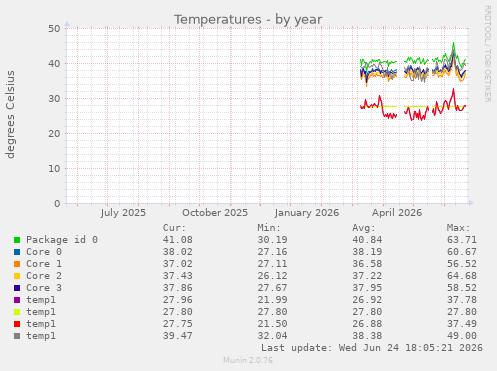Viewport: 497px width, 371px height.
Task: Click the red swatch in the 27.75 row
Action: click(17, 324)
